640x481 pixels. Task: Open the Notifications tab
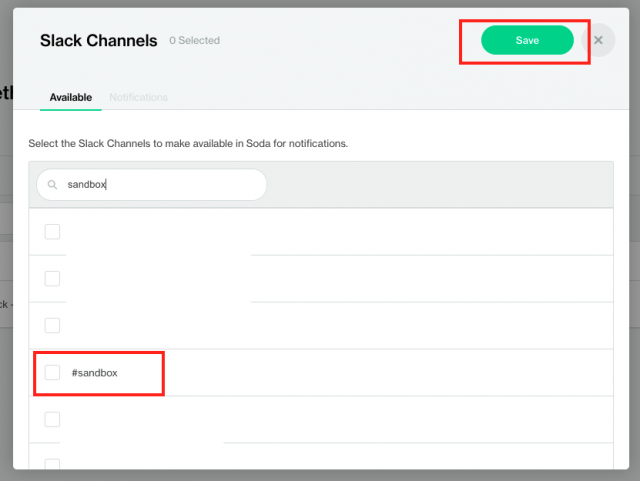pos(138,97)
